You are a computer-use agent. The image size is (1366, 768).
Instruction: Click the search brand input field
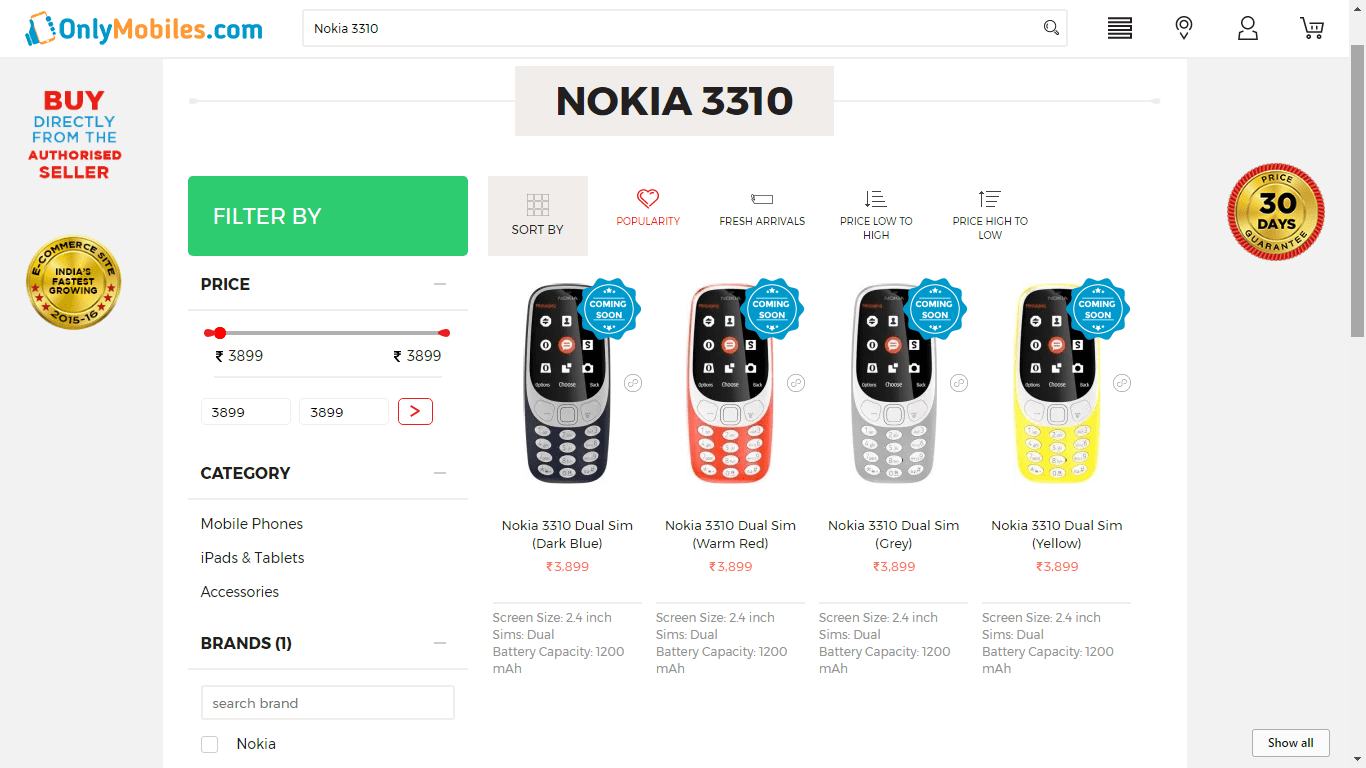click(328, 703)
